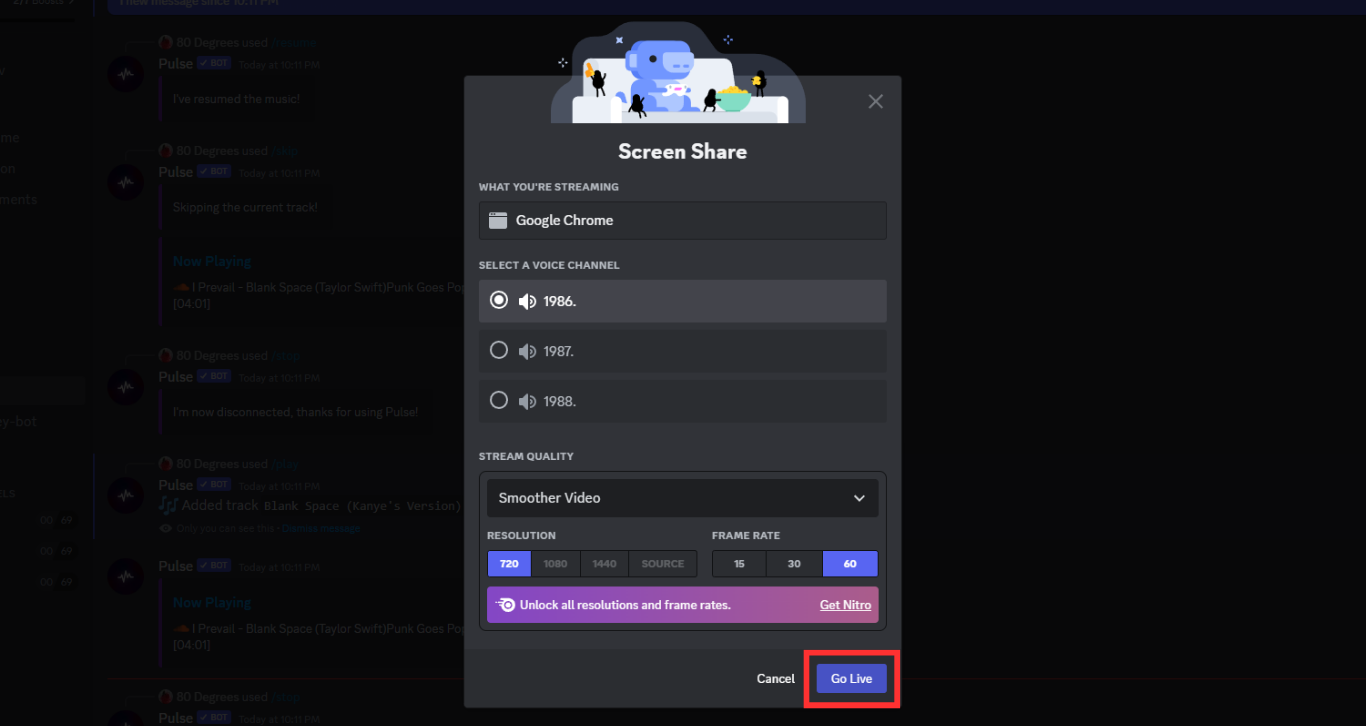Screen dimensions: 1366x726
Task: Click the Google Chrome streaming source field
Action: click(x=682, y=220)
